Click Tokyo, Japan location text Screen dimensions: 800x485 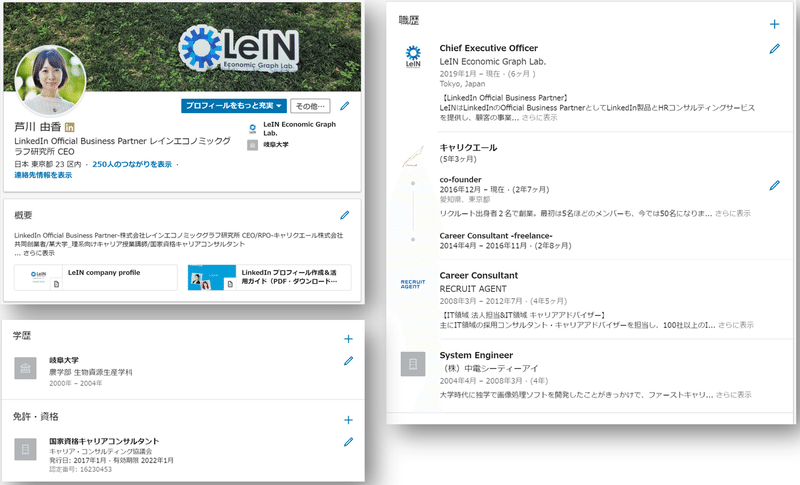coord(462,84)
